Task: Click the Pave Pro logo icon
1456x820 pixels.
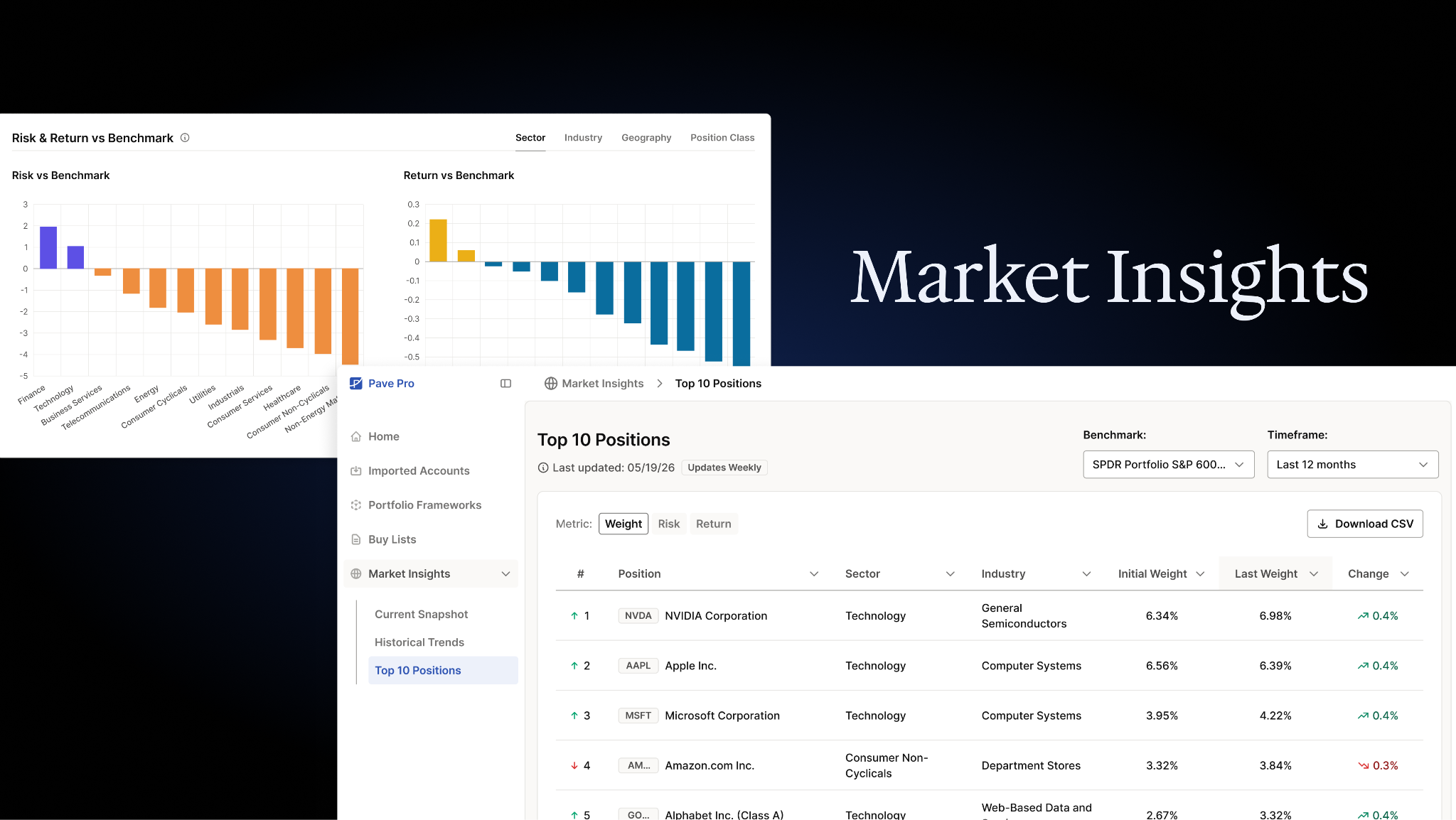Action: [x=356, y=383]
